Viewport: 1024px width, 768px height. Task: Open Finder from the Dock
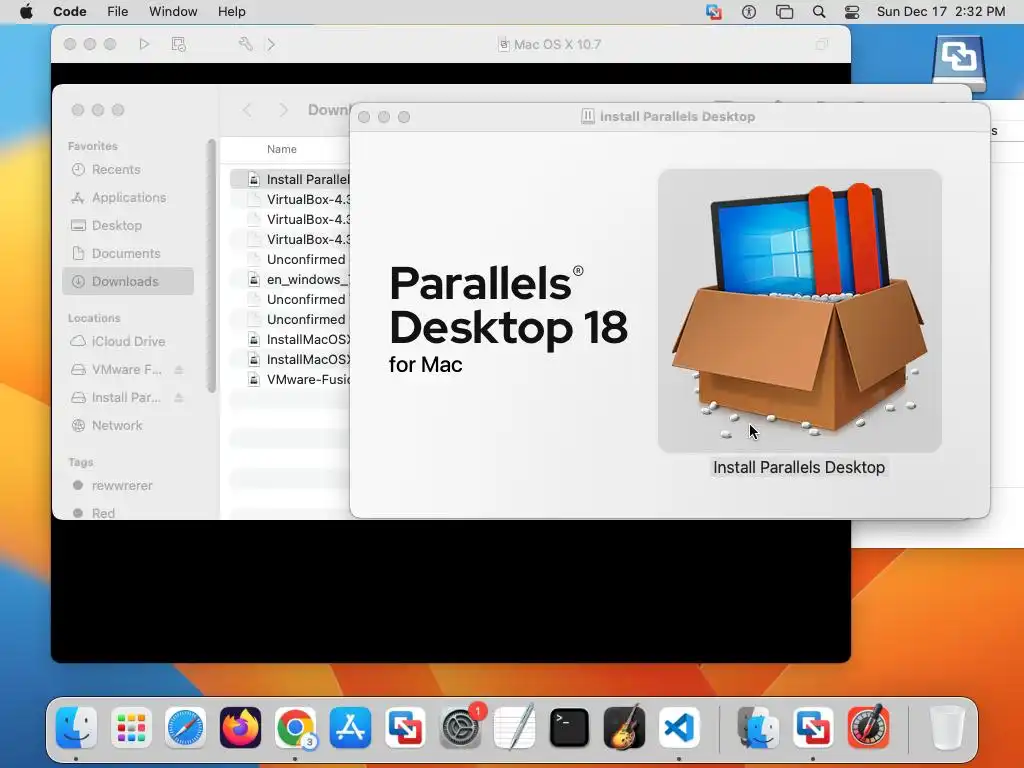pyautogui.click(x=76, y=727)
